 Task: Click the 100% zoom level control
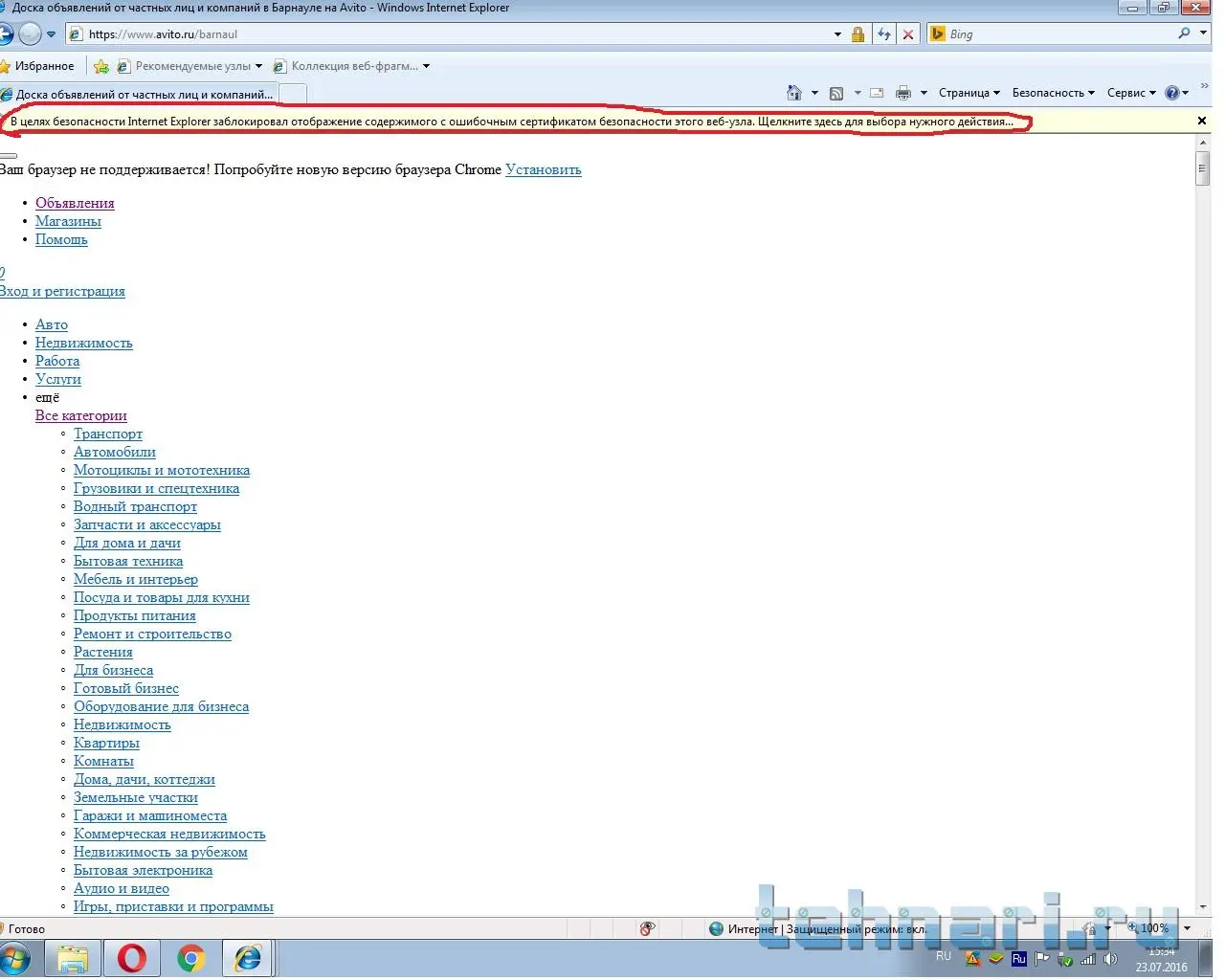[x=1148, y=928]
